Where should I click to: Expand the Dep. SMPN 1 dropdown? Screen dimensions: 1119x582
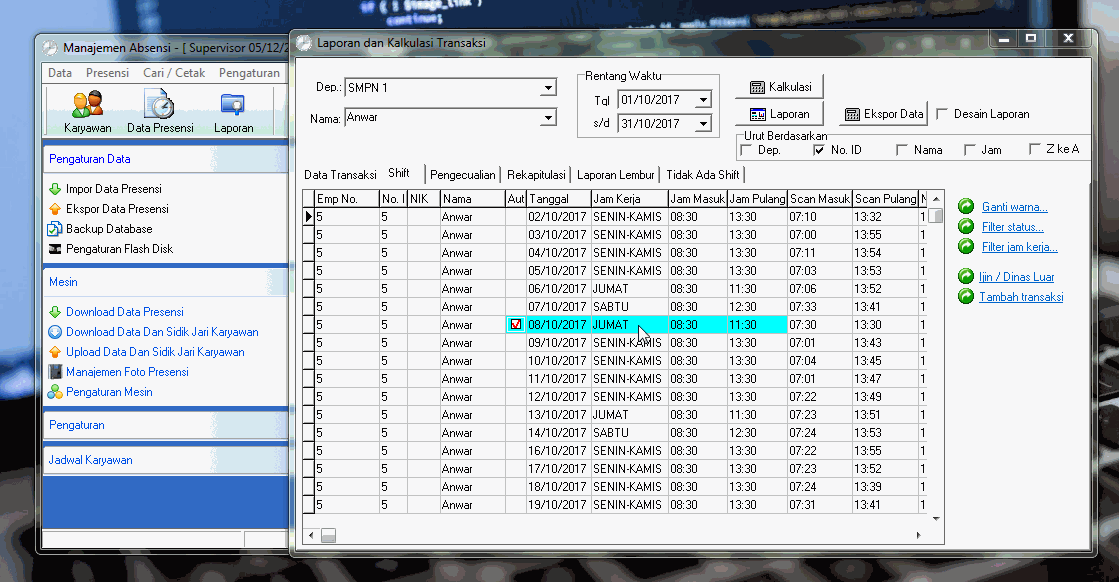click(547, 88)
